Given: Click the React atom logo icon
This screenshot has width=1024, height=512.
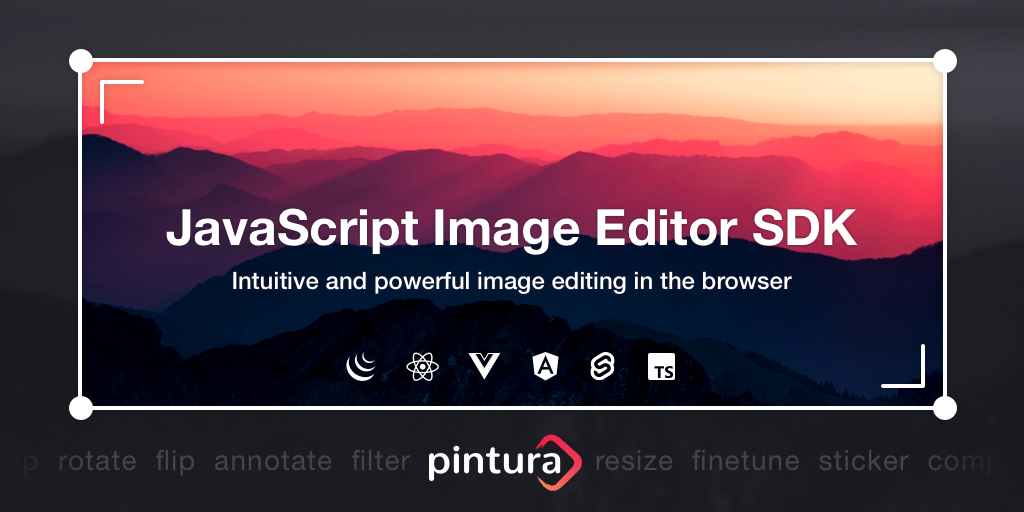Looking at the screenshot, I should 423,367.
